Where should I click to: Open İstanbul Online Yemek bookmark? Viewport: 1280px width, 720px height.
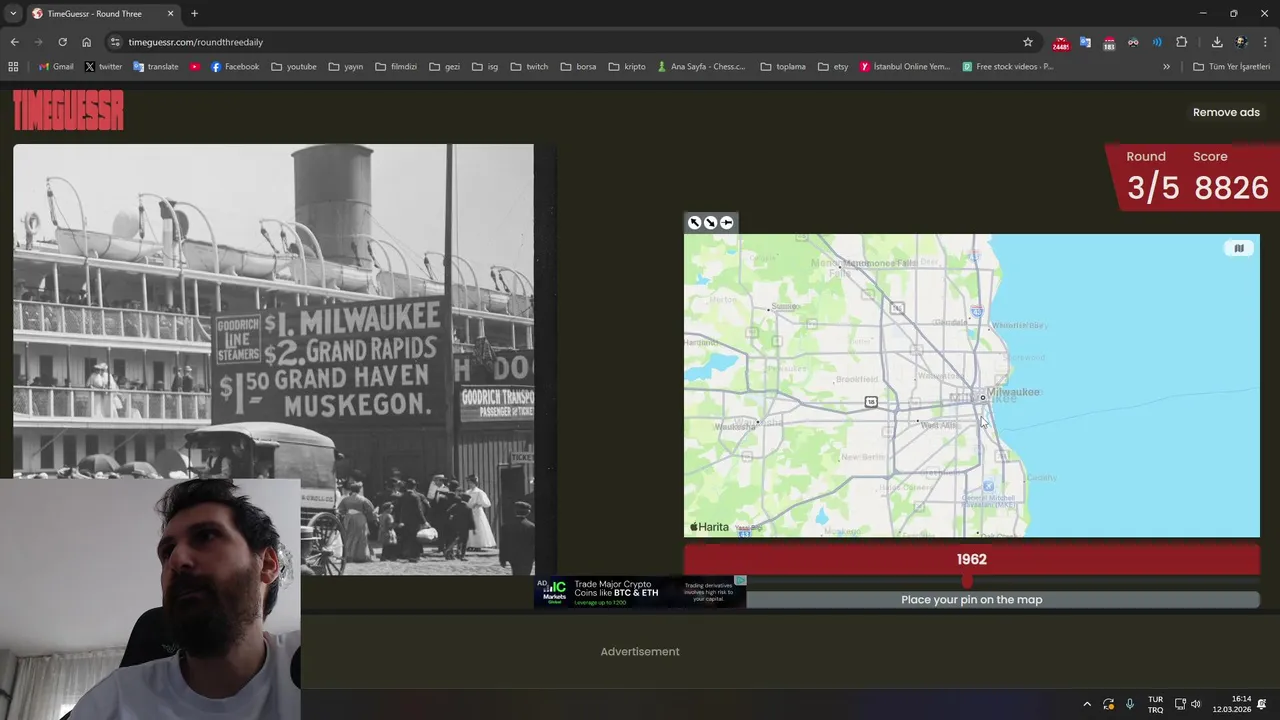(905, 67)
